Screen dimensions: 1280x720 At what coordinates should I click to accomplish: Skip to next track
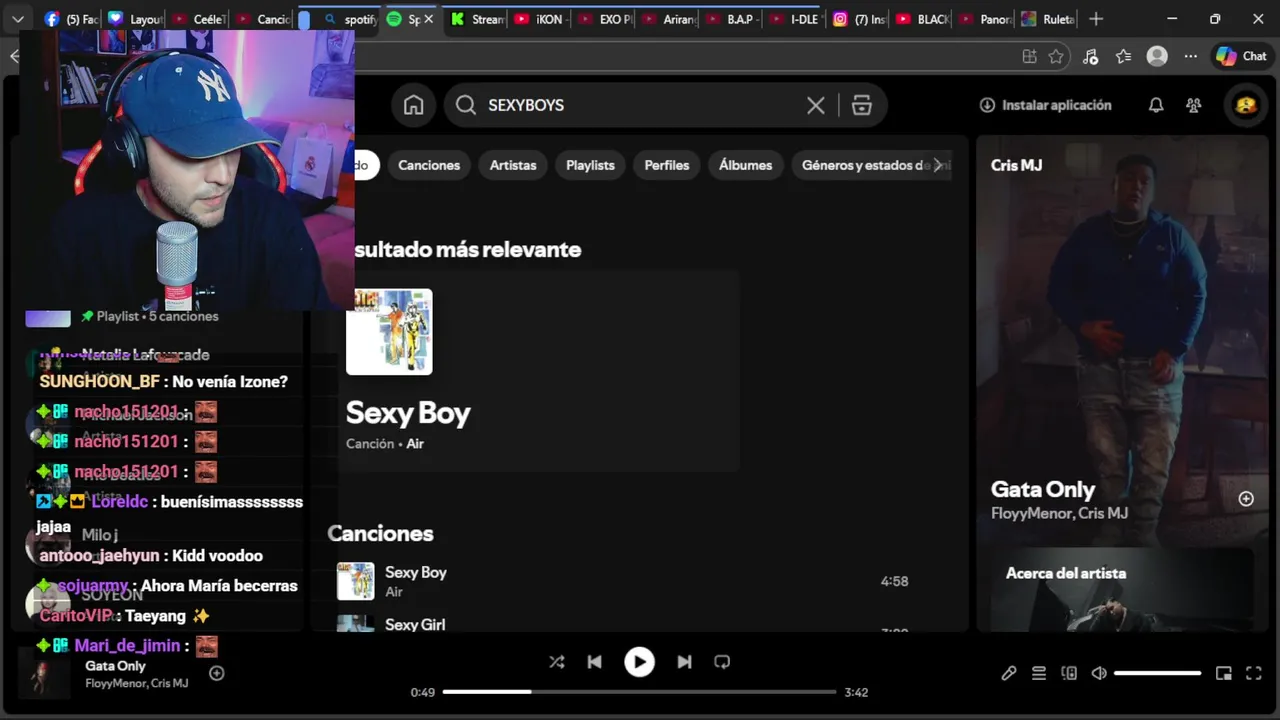(x=684, y=662)
